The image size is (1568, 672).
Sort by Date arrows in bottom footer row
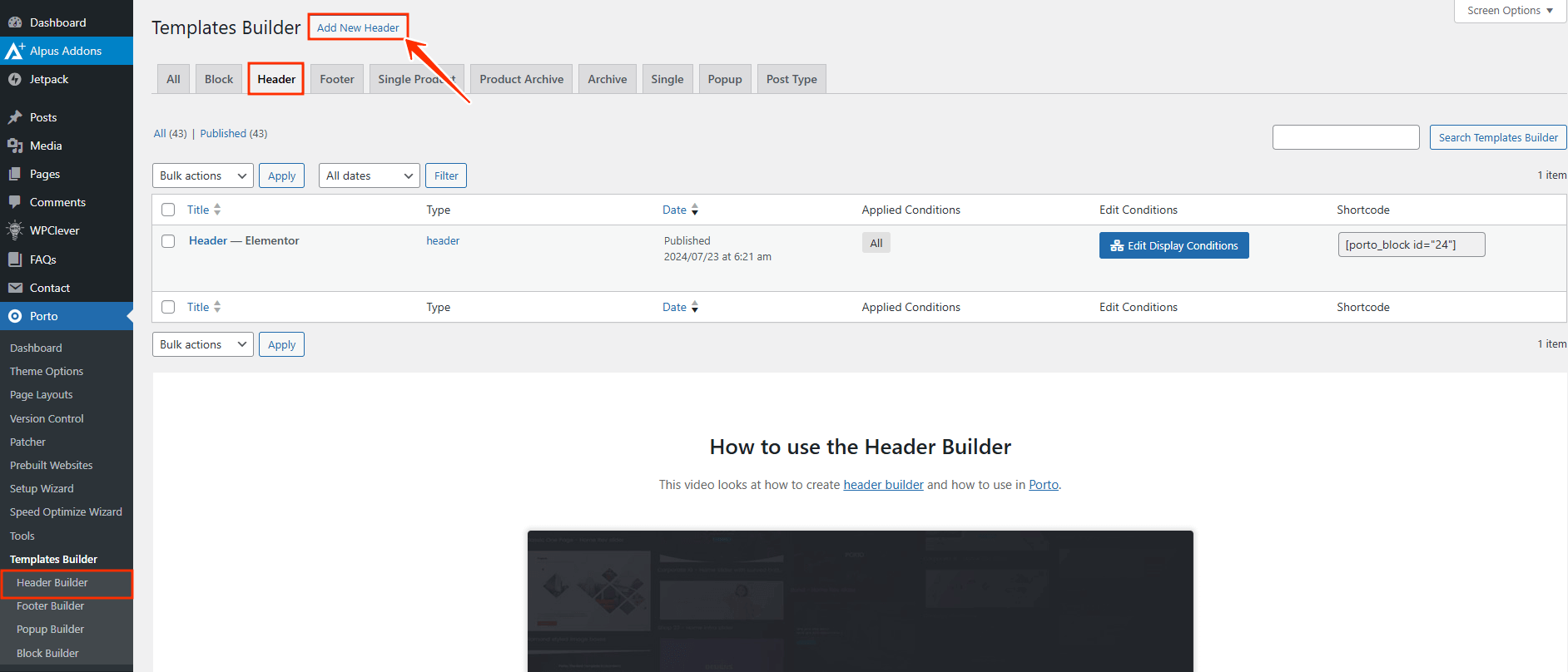click(x=695, y=307)
